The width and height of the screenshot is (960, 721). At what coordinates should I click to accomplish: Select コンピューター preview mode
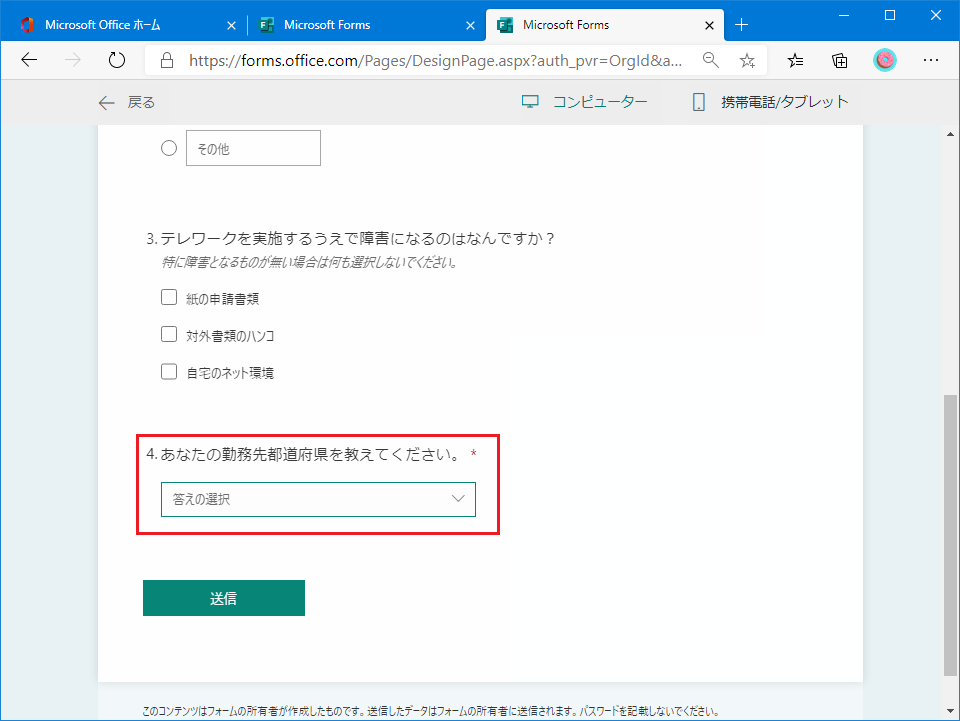pyautogui.click(x=585, y=102)
